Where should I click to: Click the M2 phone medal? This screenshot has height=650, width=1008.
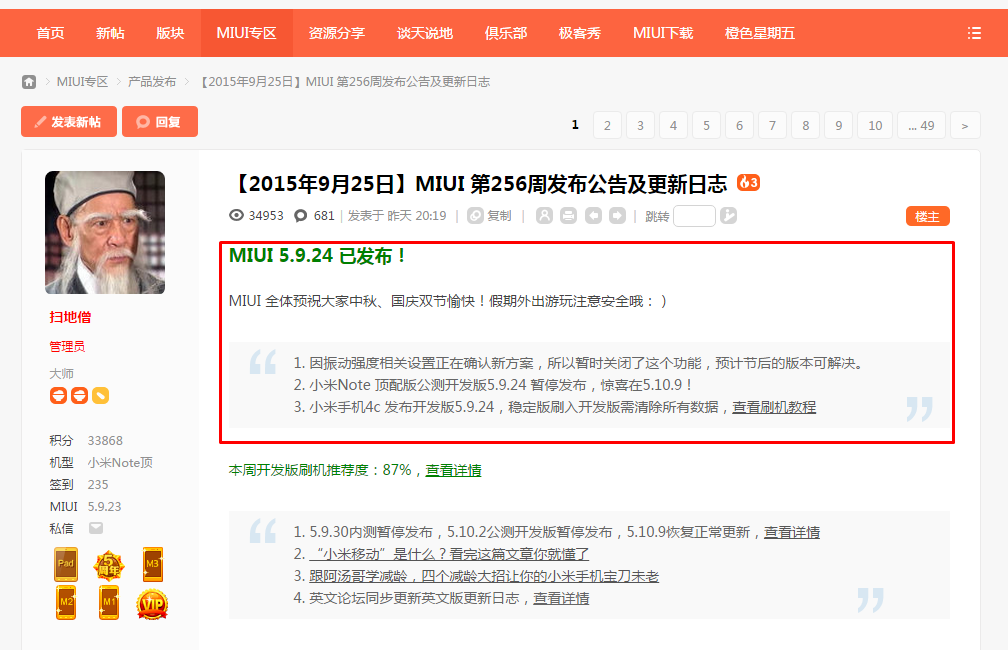click(66, 602)
